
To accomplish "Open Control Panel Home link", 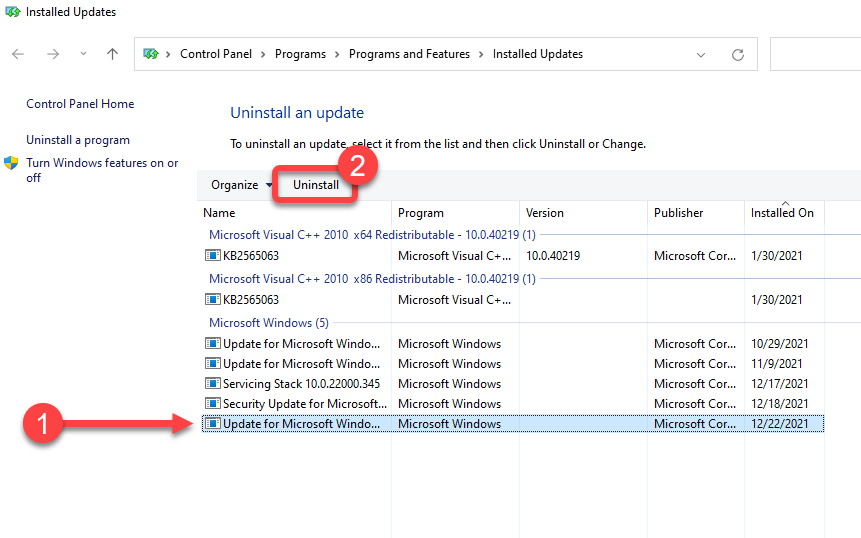I will 80,104.
